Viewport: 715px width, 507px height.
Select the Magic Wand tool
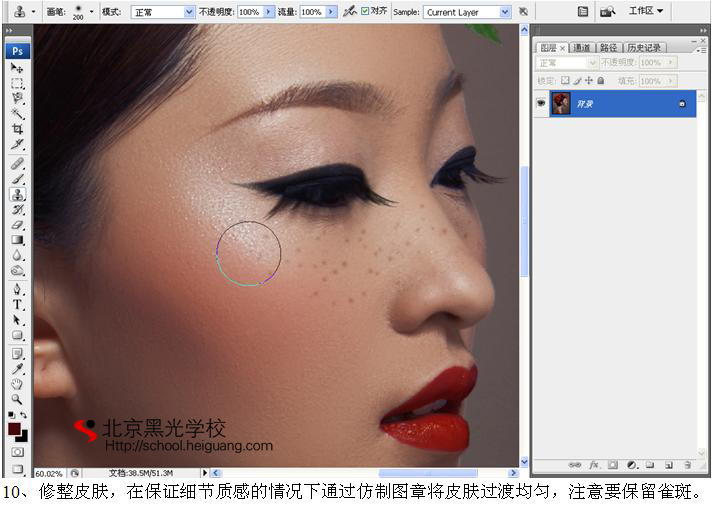click(x=17, y=114)
